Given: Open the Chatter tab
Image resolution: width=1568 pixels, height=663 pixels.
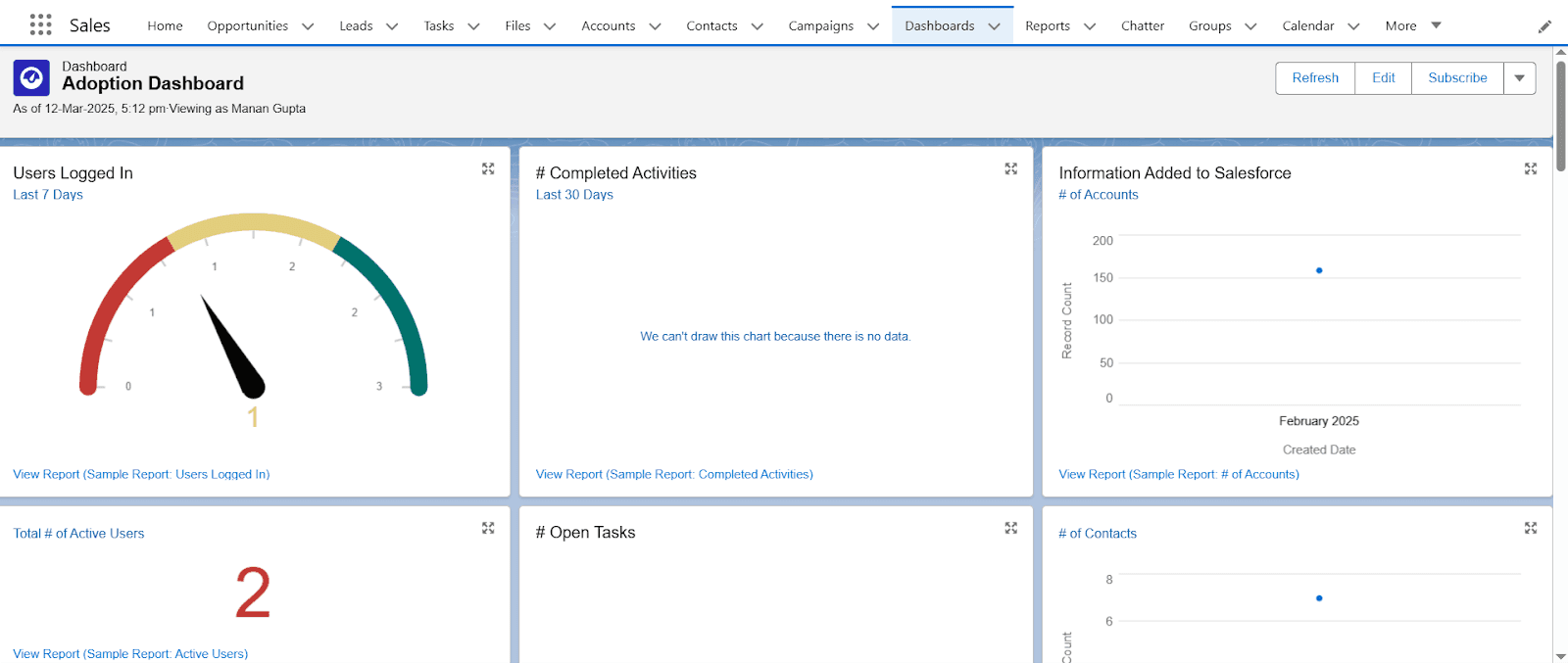Looking at the screenshot, I should [1143, 25].
